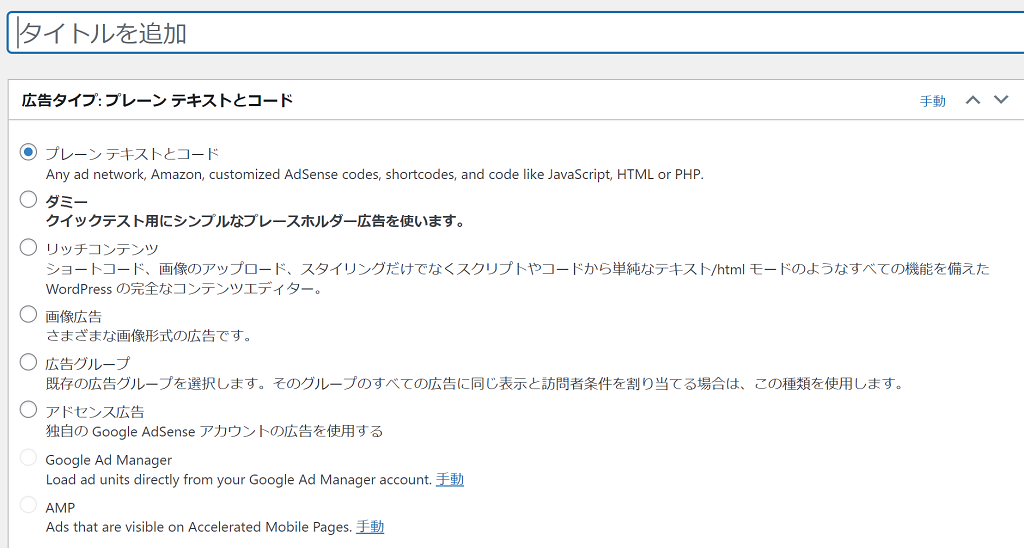This screenshot has height=548, width=1024.
Task: Select the AMP radio button
Action: coord(28,505)
